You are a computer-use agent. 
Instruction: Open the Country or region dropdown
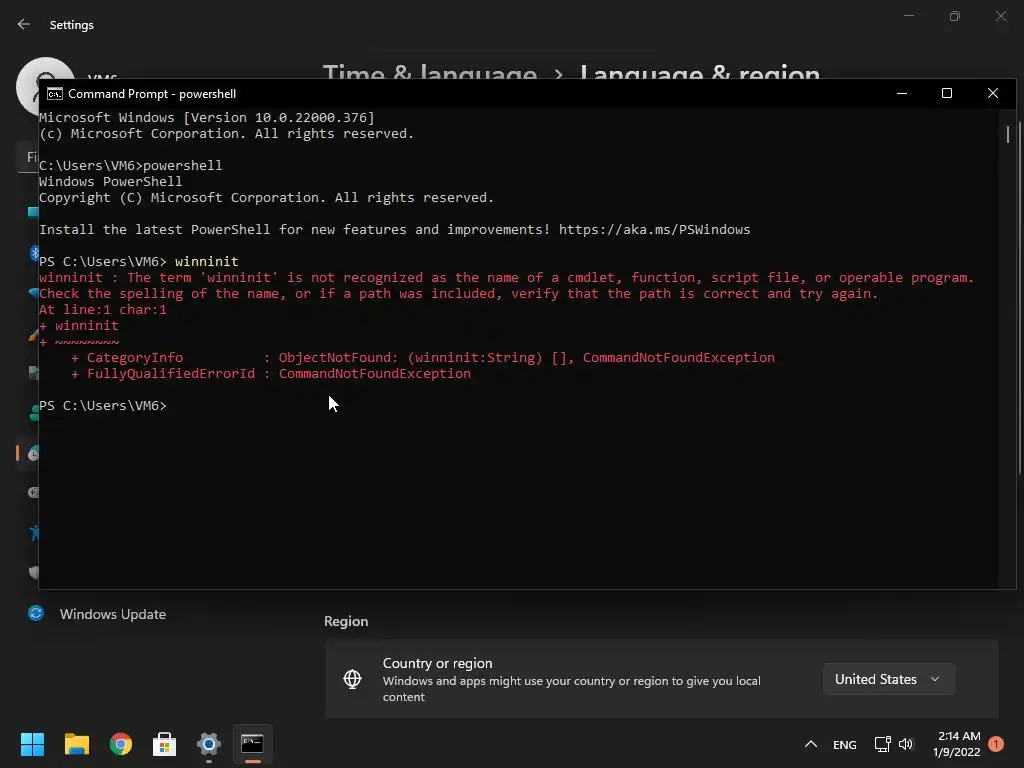[888, 679]
